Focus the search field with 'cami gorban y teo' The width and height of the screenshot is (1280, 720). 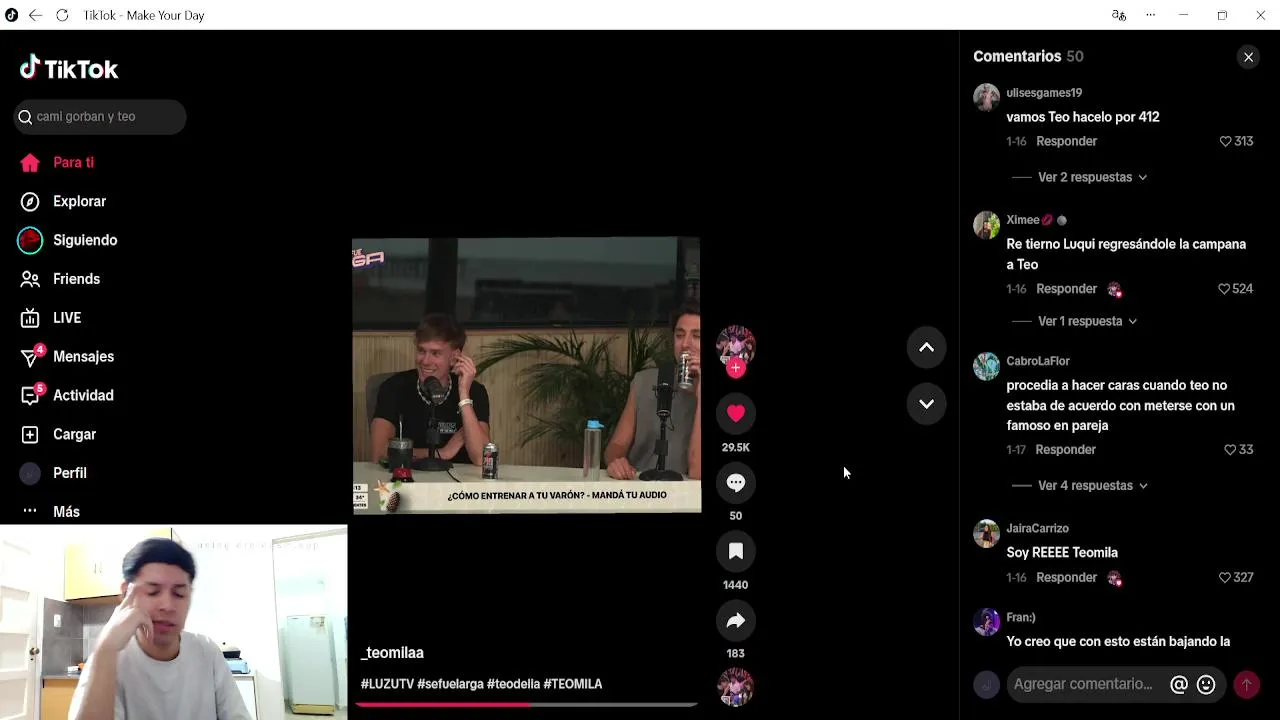pyautogui.click(x=100, y=117)
